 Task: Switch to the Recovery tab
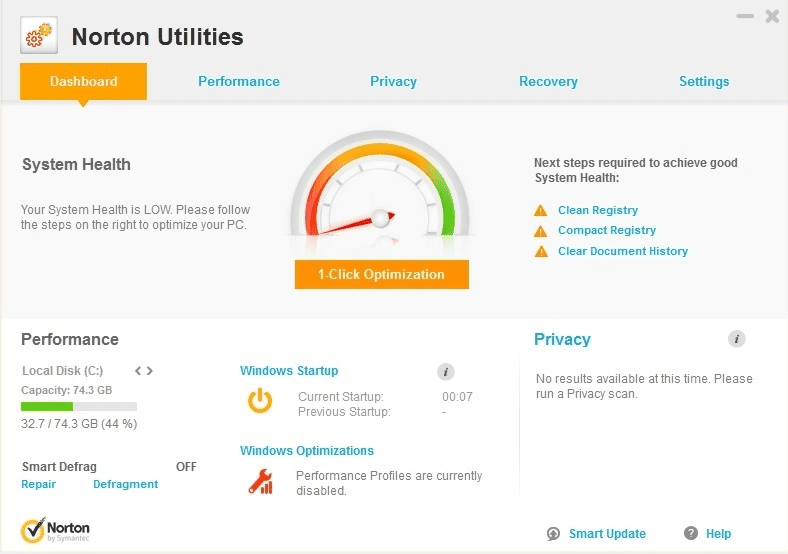pos(548,82)
